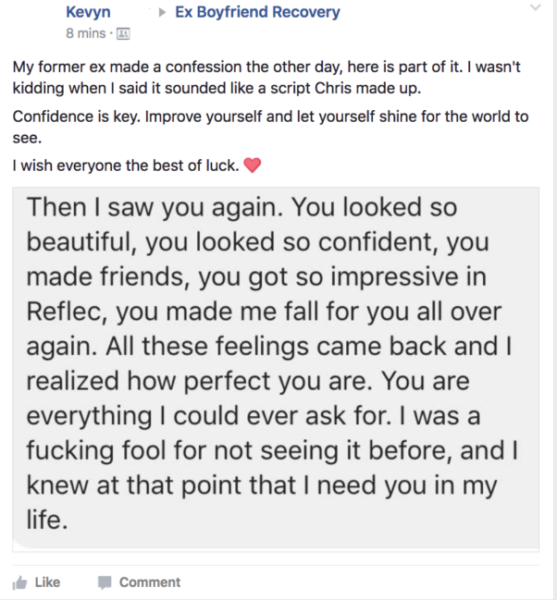Click the final word 'life.' in the image
This screenshot has height=600, width=557.
tap(47, 520)
